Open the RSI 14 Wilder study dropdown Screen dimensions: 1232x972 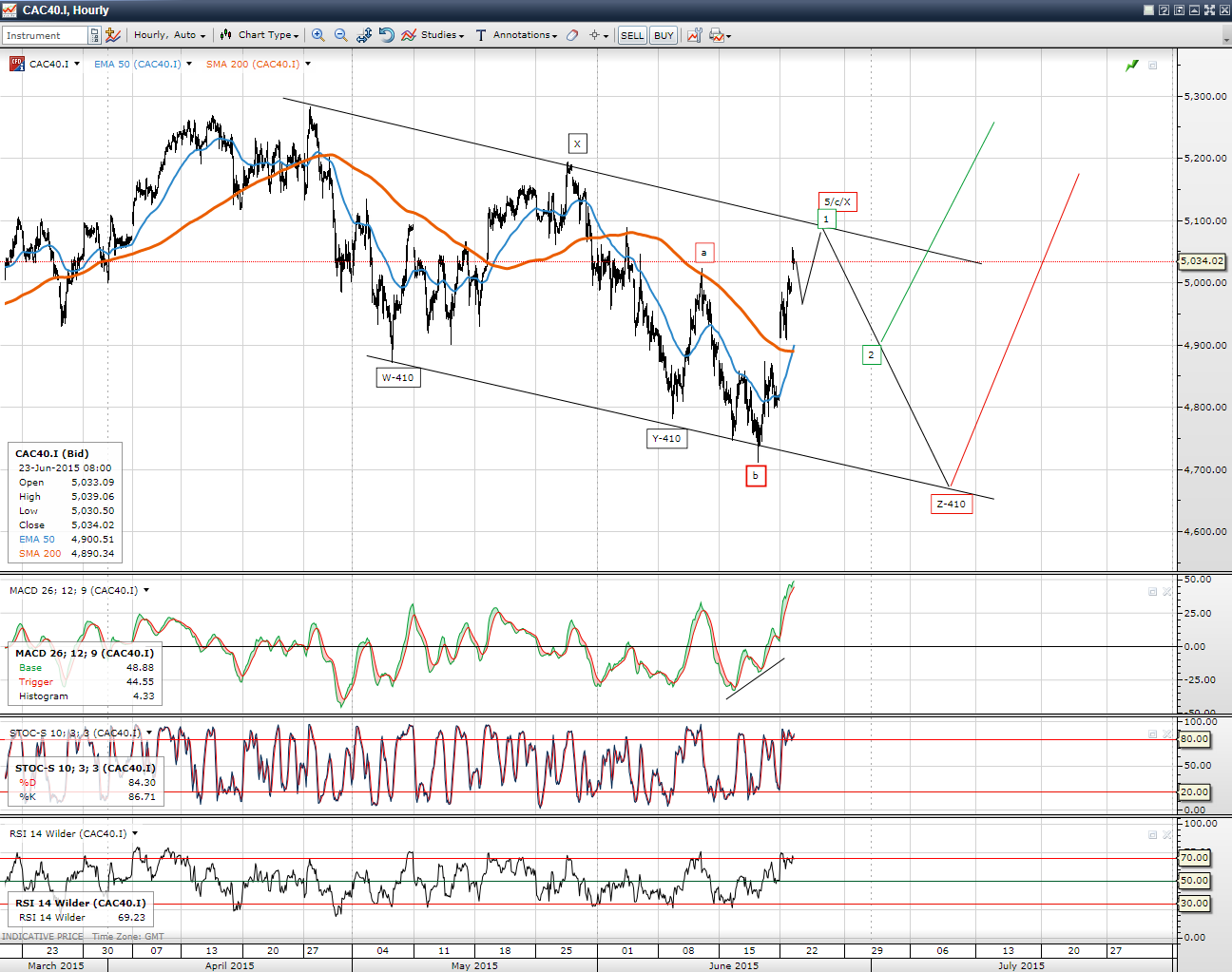pos(135,833)
